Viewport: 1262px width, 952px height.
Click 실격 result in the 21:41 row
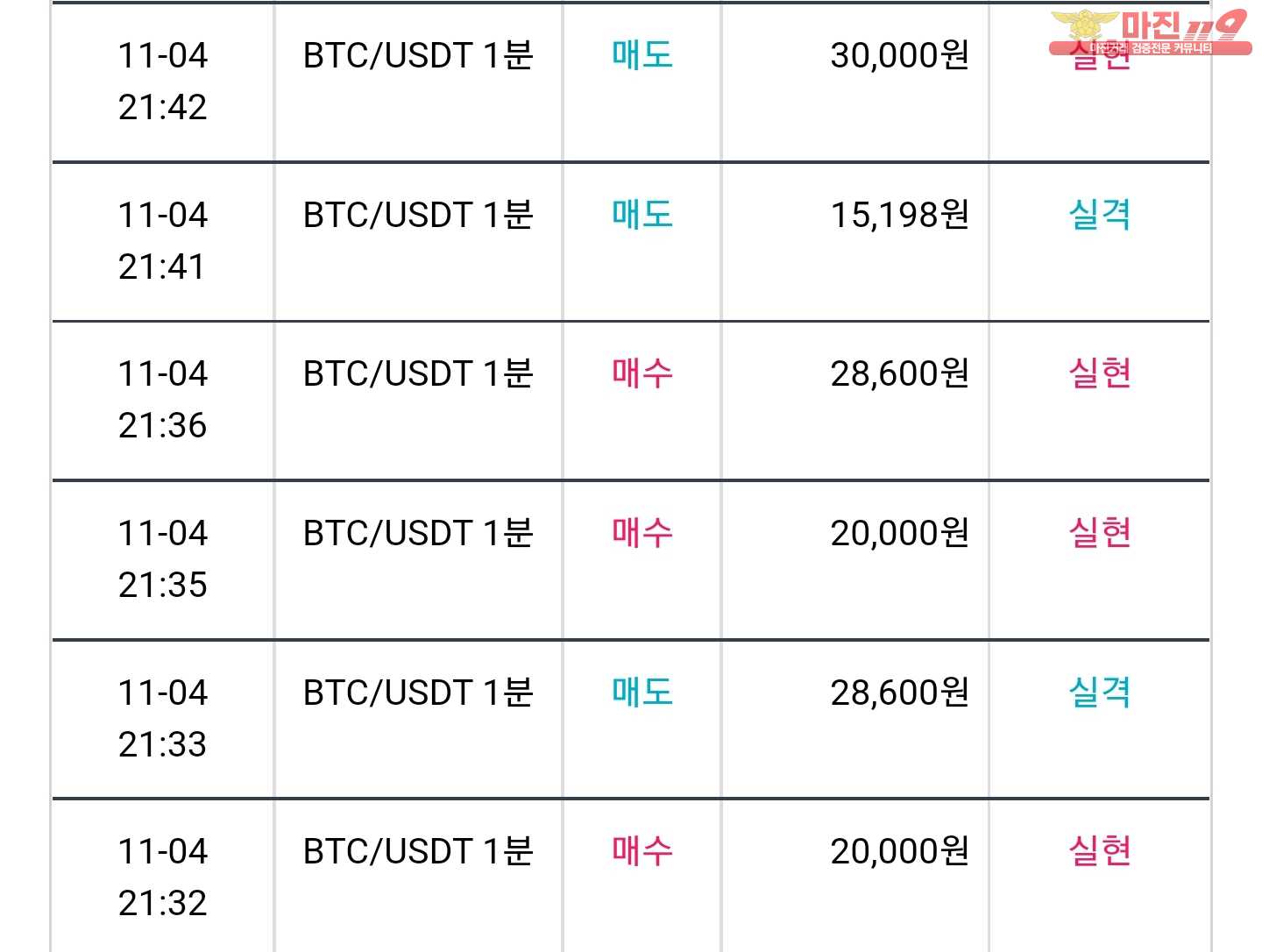1100,215
